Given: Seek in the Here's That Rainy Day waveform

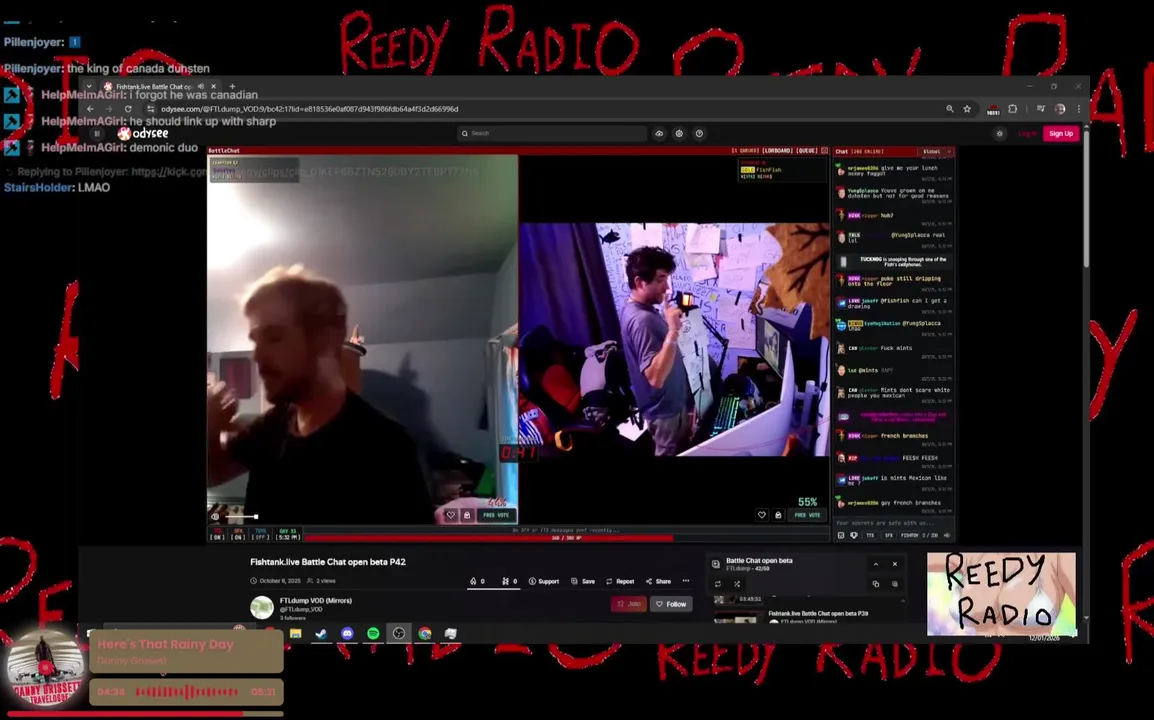Looking at the screenshot, I should [x=187, y=692].
